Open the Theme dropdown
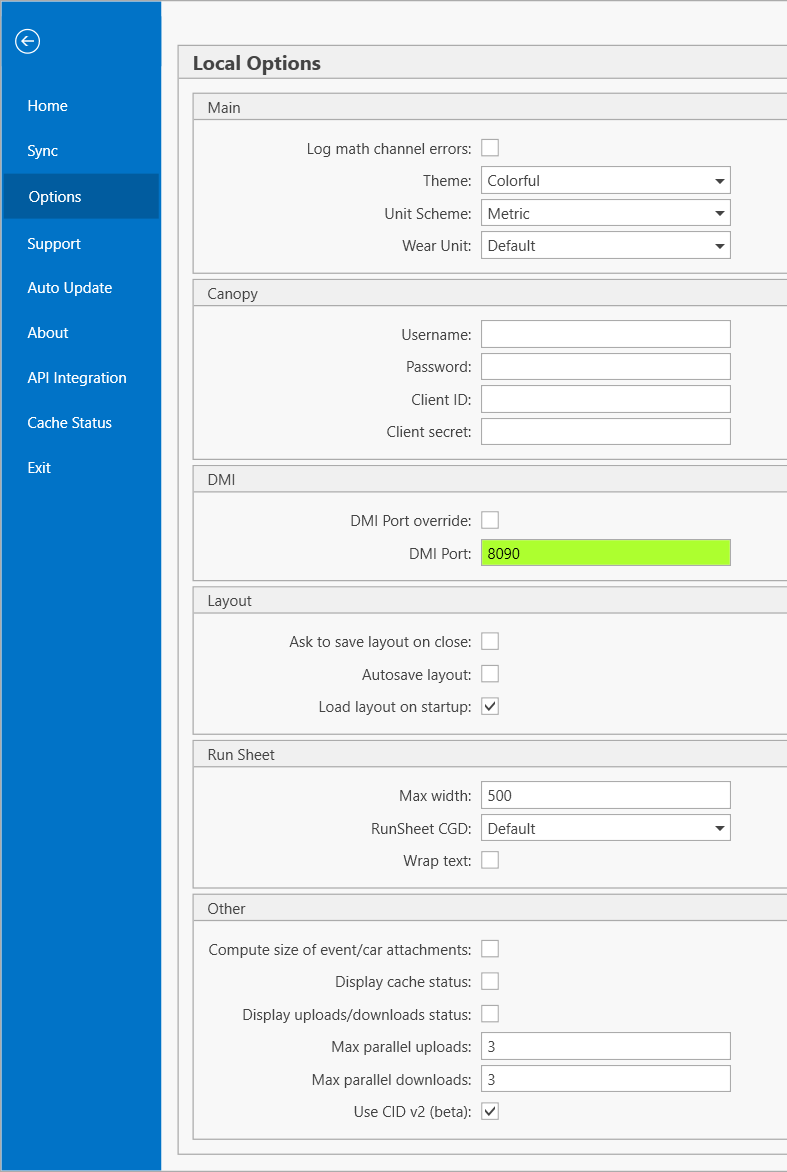 point(605,181)
